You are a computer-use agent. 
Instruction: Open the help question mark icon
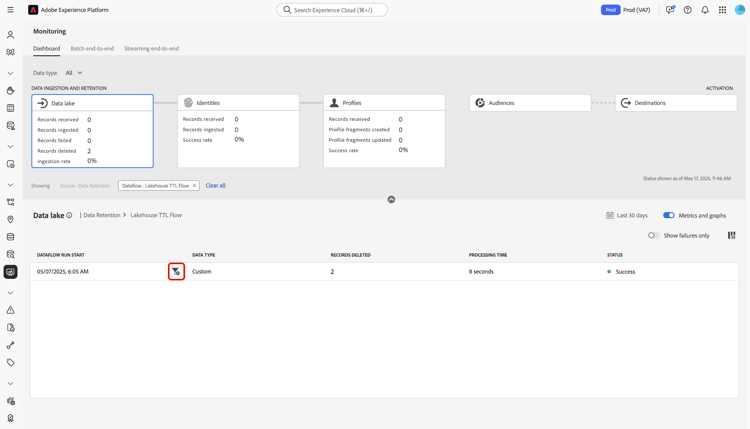(x=687, y=10)
